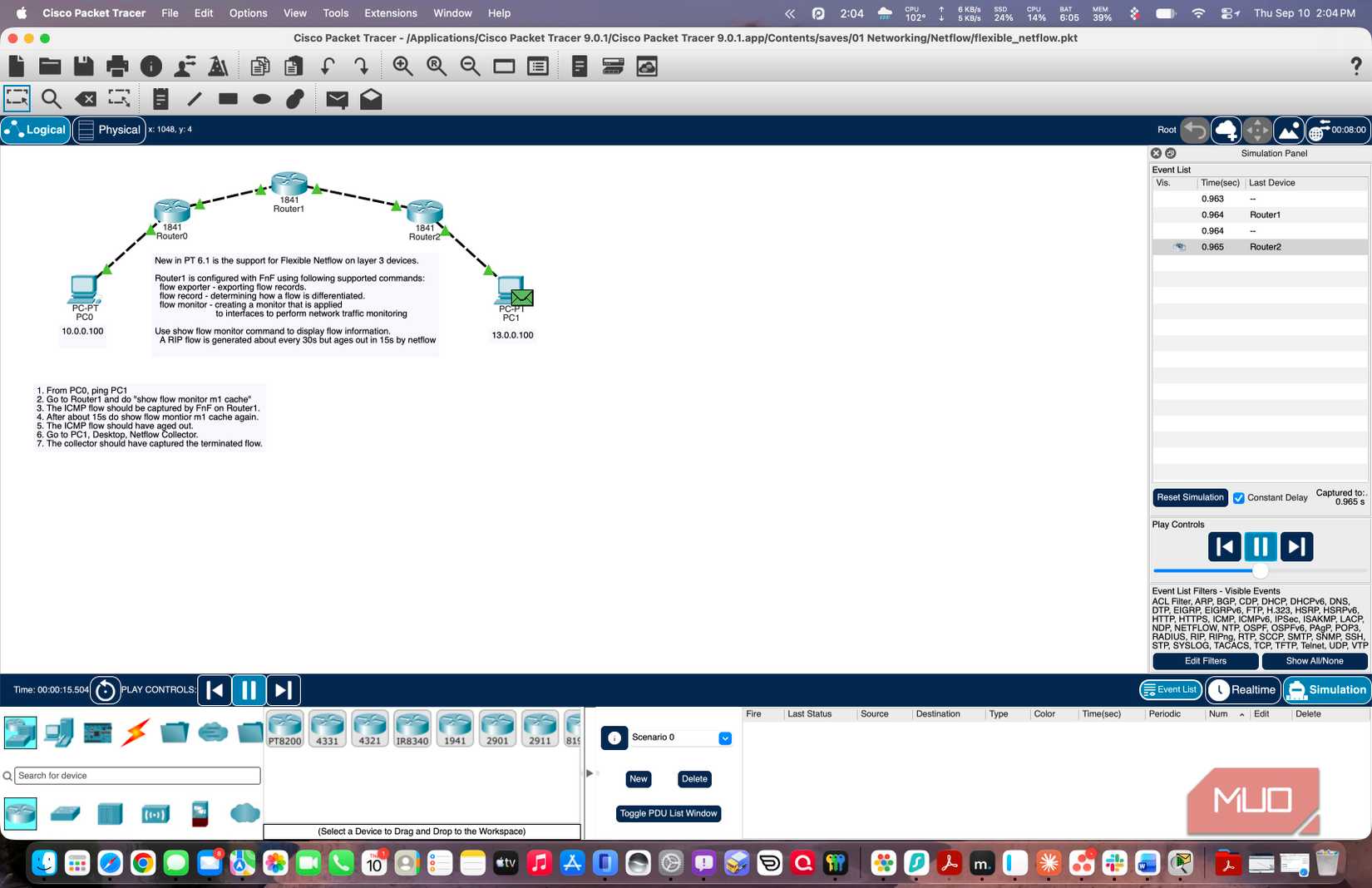Image resolution: width=1372 pixels, height=888 pixels.
Task: Open the Scenario 0 dropdown
Action: coord(725,738)
